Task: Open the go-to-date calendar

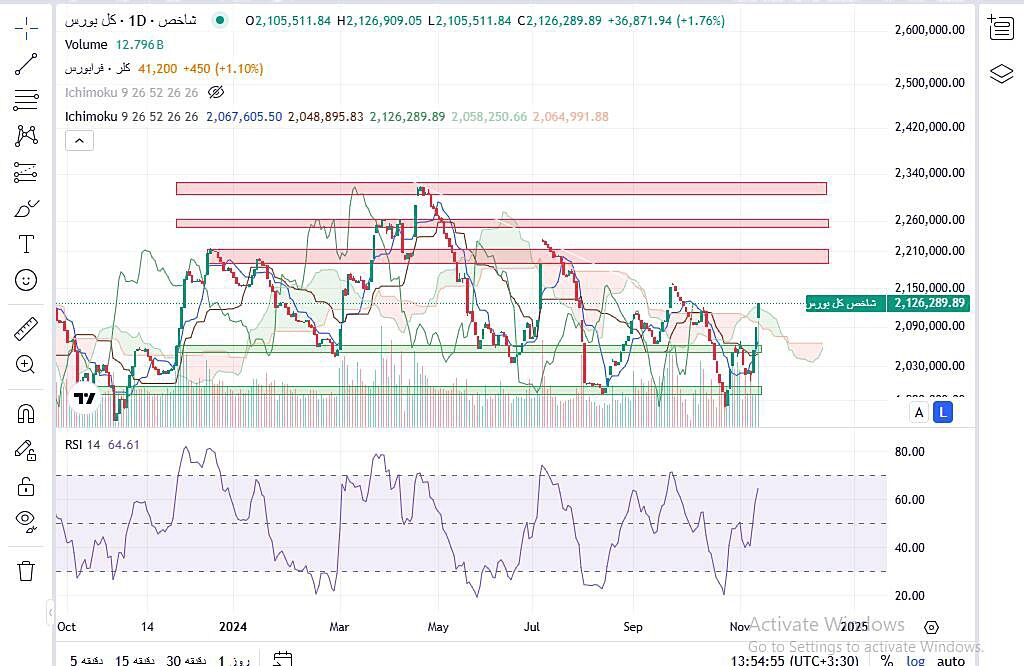Action: [283, 660]
